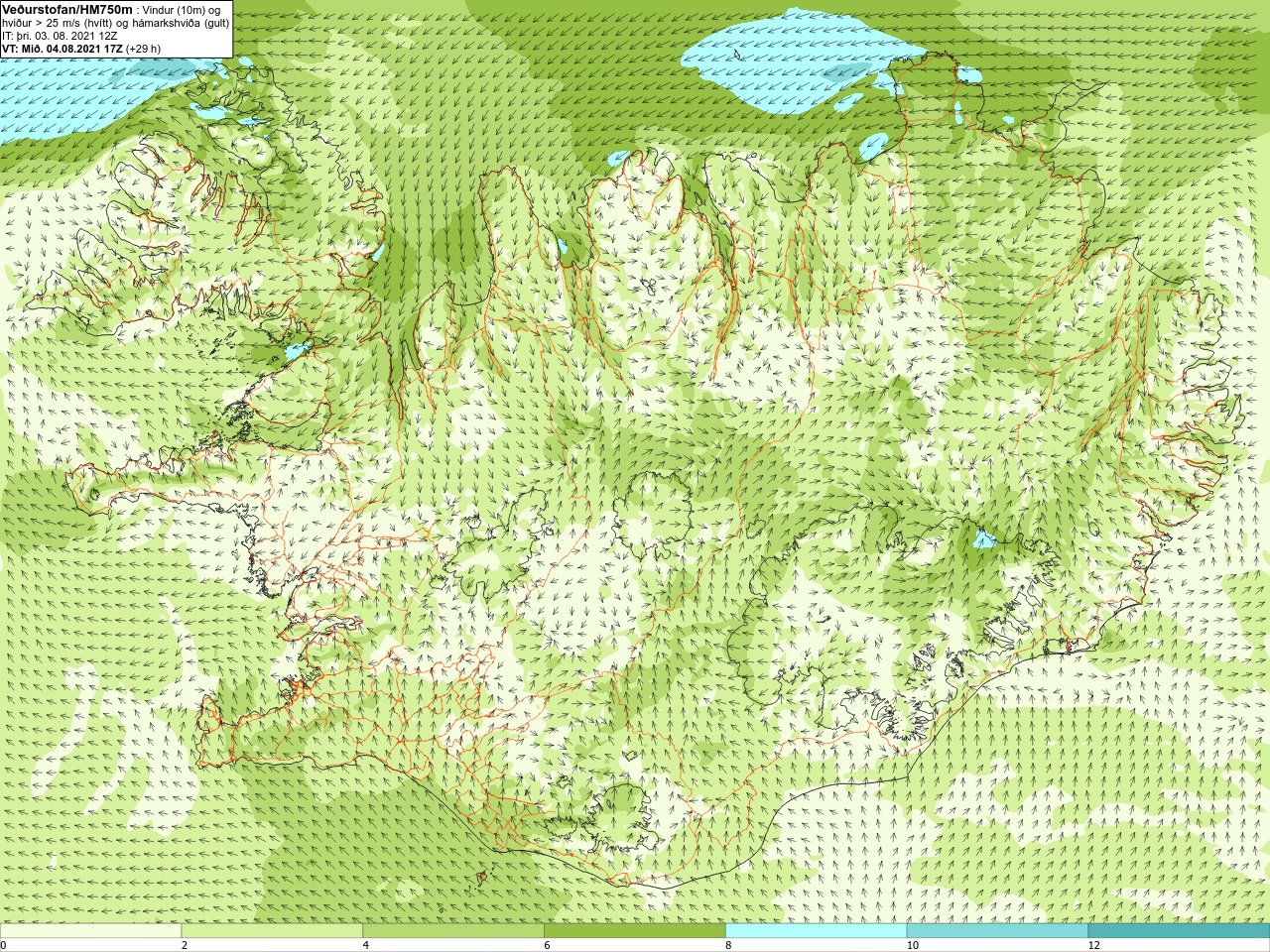
Task: Click the turquoise 10–12 m/s legend swatch
Action: [x=997, y=931]
